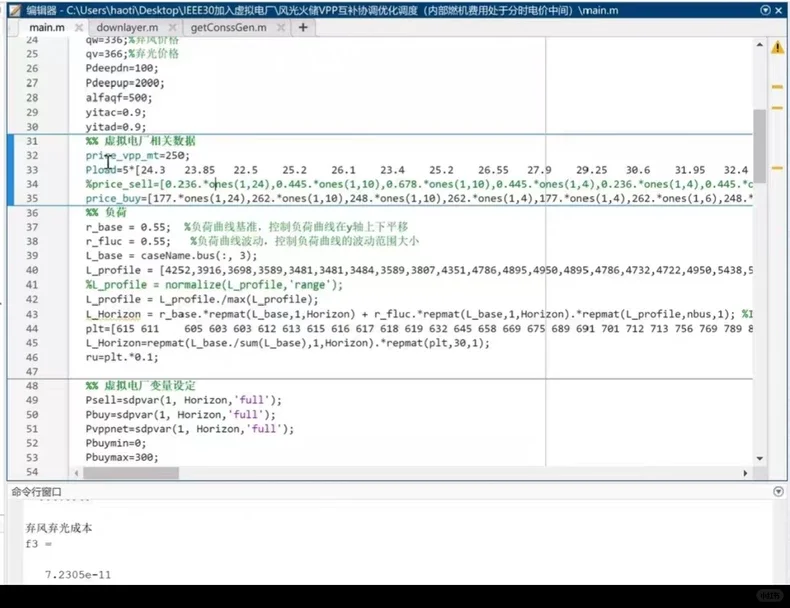
Task: Close the editor panel
Action: (x=778, y=10)
